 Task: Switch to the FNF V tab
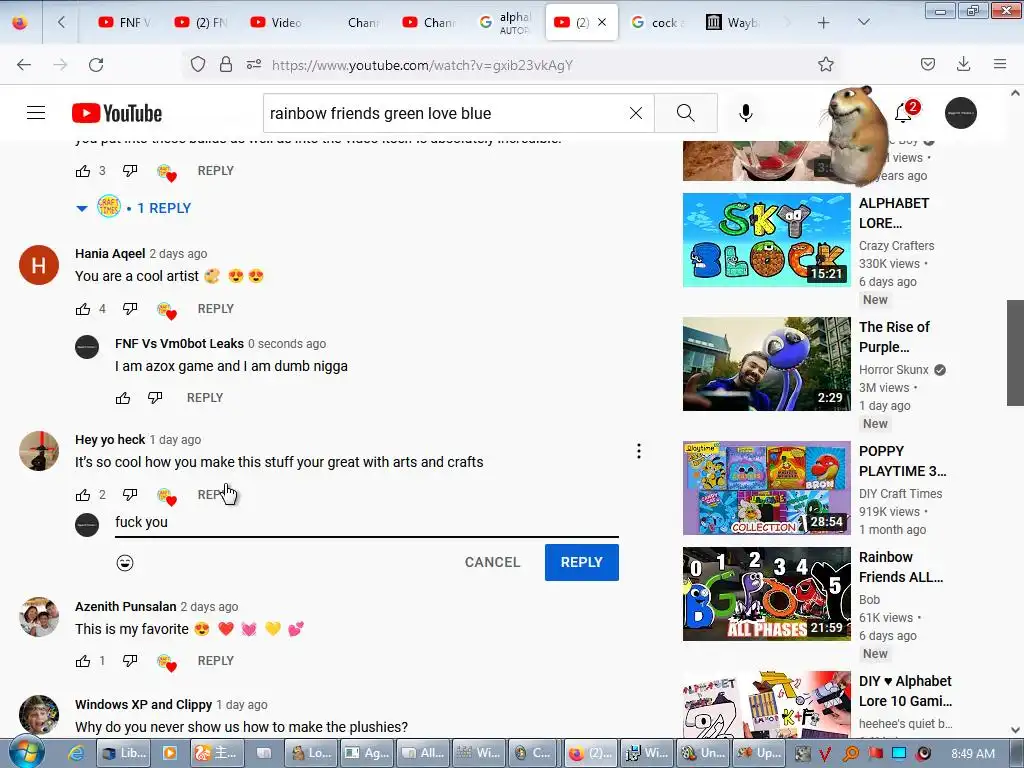pos(124,22)
